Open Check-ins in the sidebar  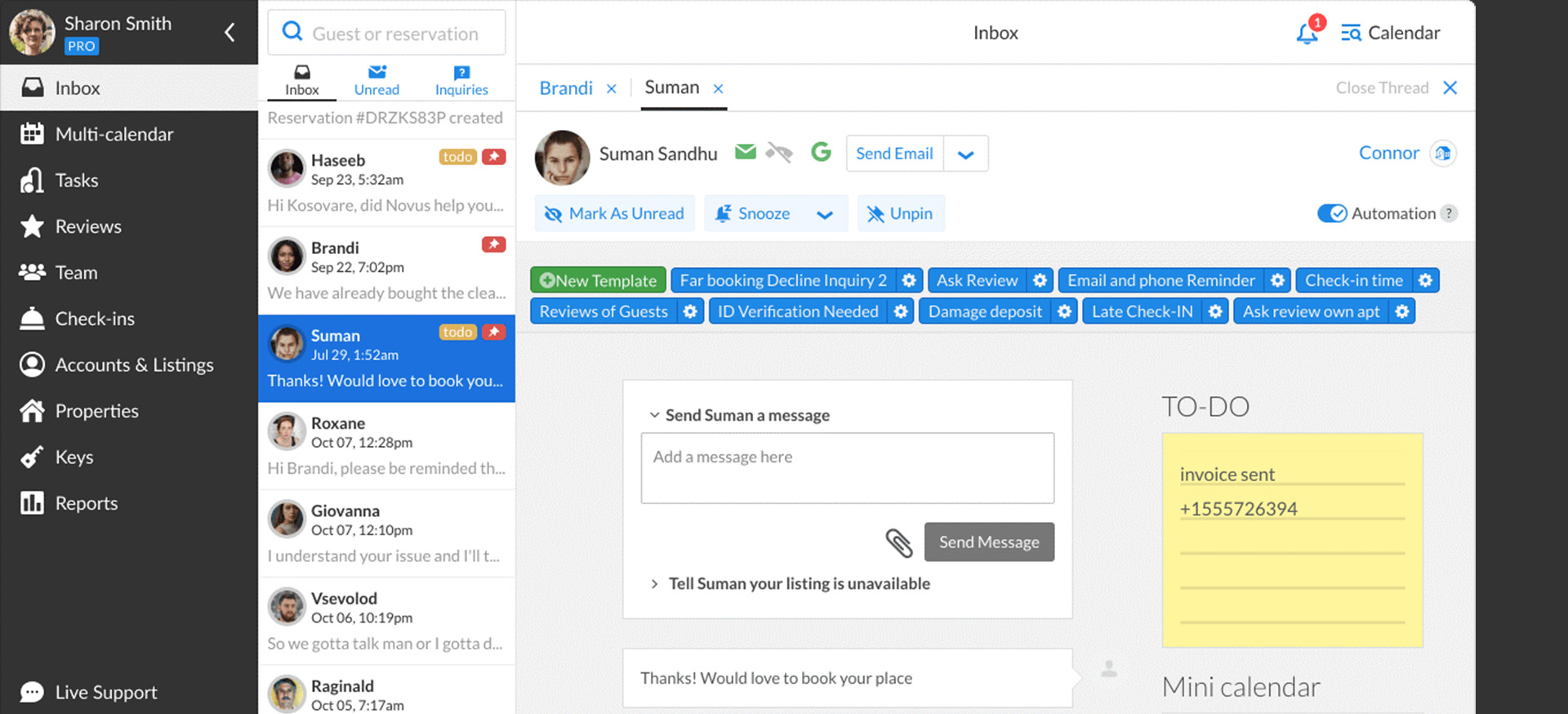tap(129, 319)
